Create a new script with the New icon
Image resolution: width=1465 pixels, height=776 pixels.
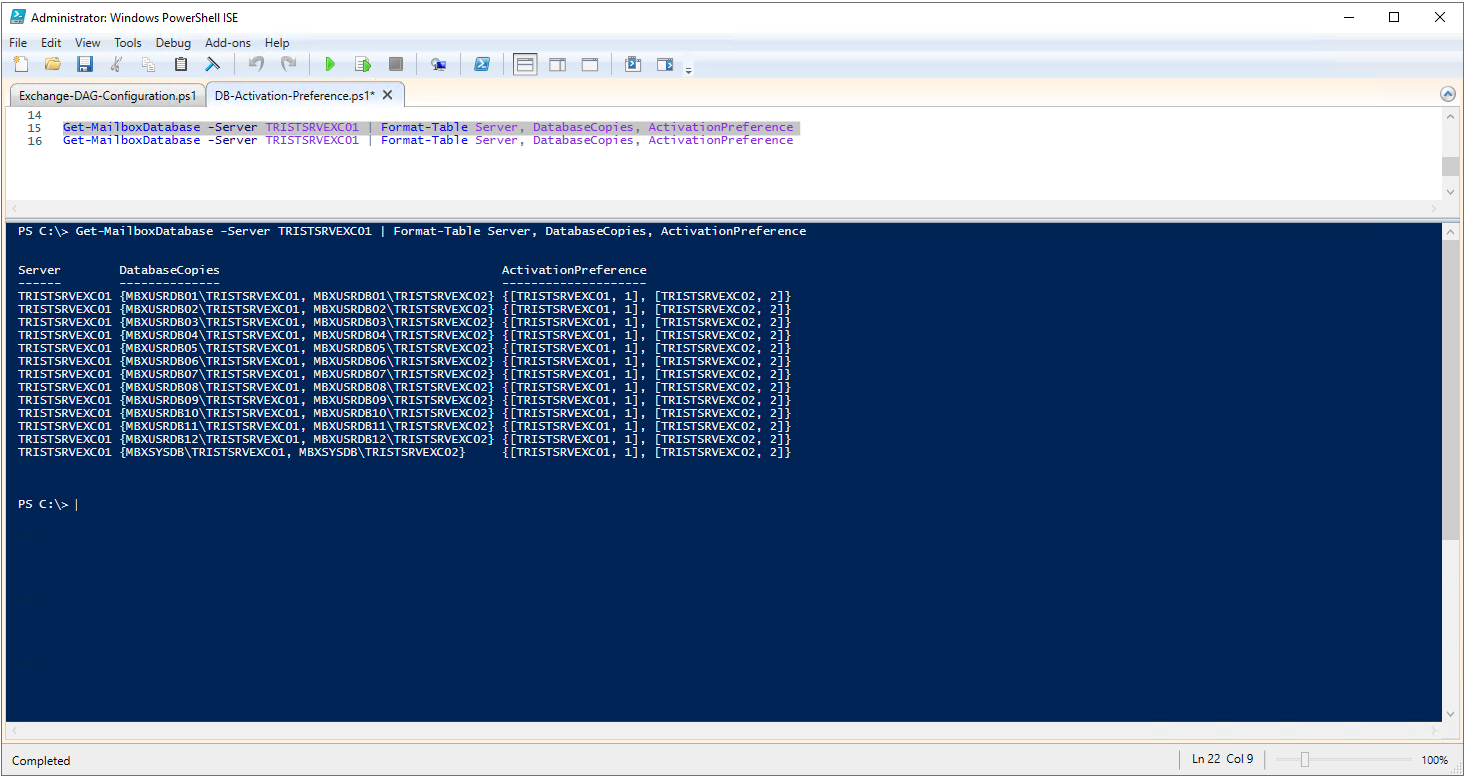point(21,64)
